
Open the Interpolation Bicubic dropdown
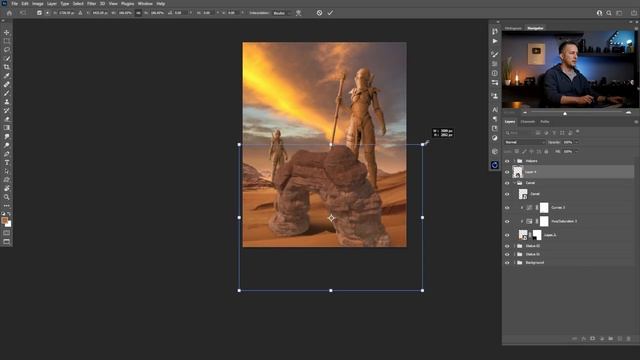[282, 13]
